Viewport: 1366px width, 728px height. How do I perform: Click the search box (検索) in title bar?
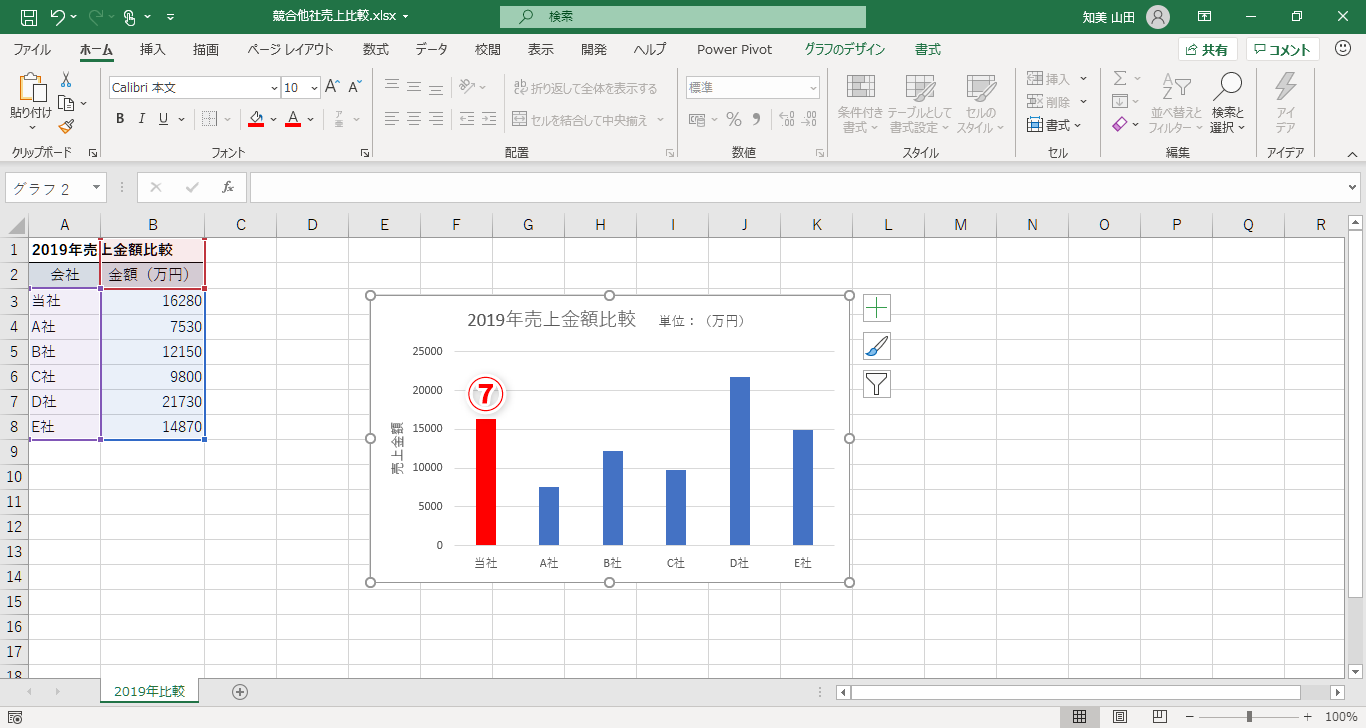(683, 17)
